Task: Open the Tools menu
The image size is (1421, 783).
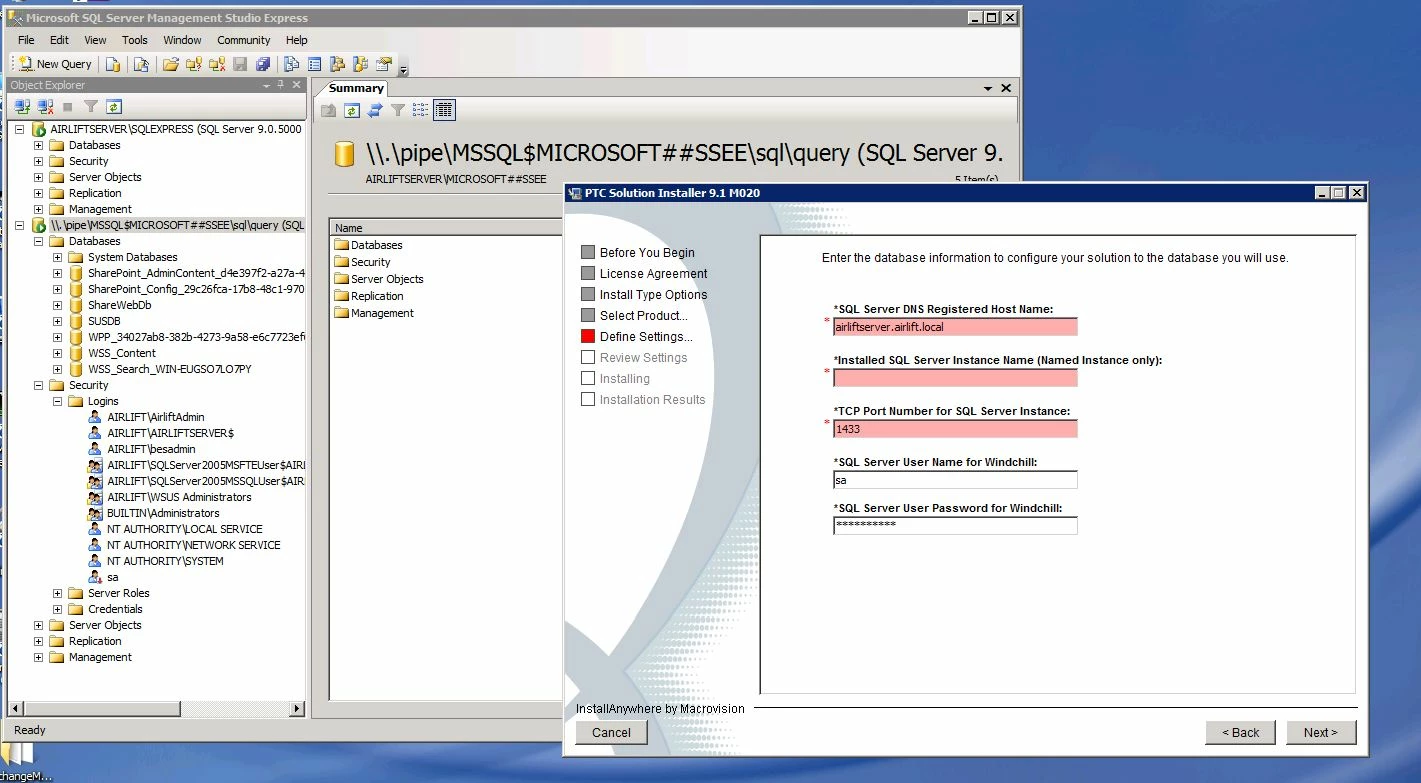Action: click(135, 40)
